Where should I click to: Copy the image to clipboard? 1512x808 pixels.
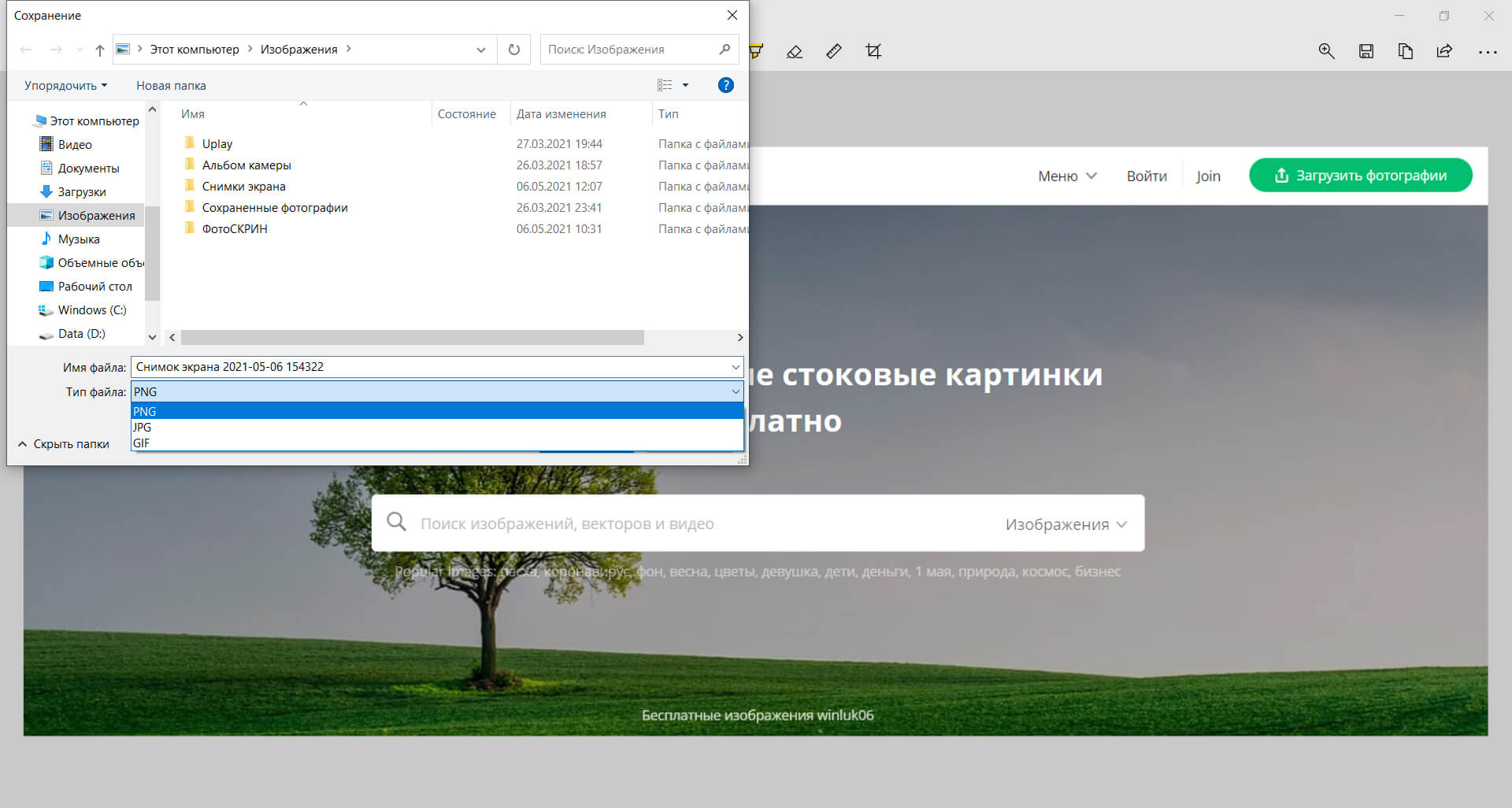[1406, 50]
